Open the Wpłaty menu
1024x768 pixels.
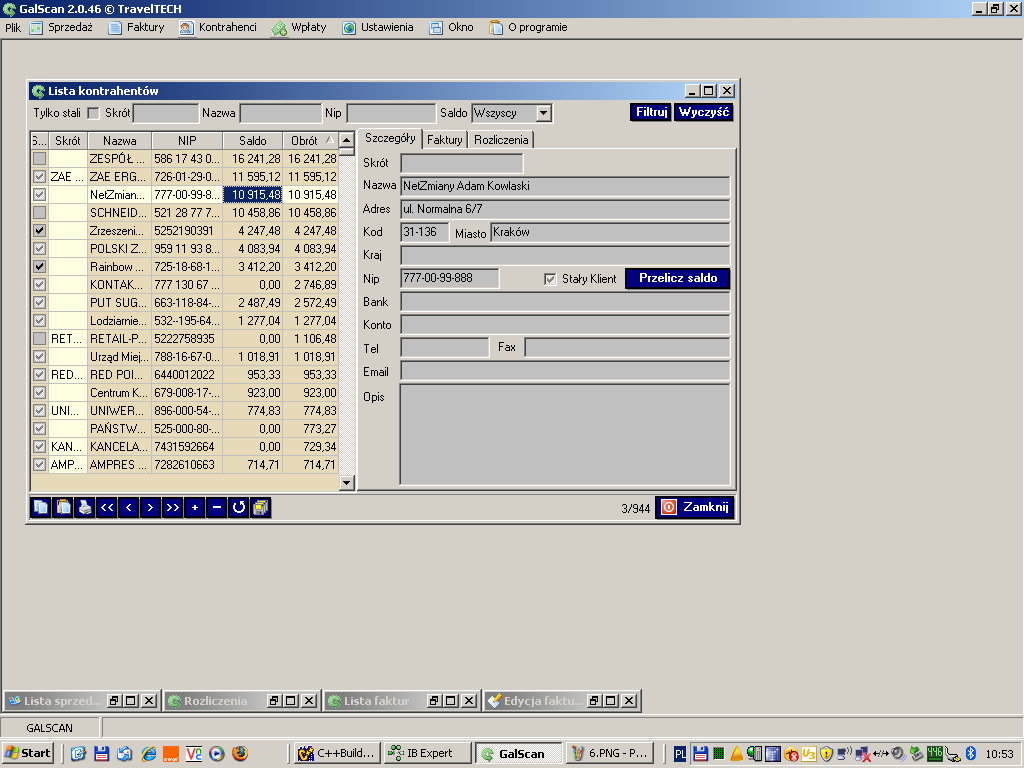(299, 27)
